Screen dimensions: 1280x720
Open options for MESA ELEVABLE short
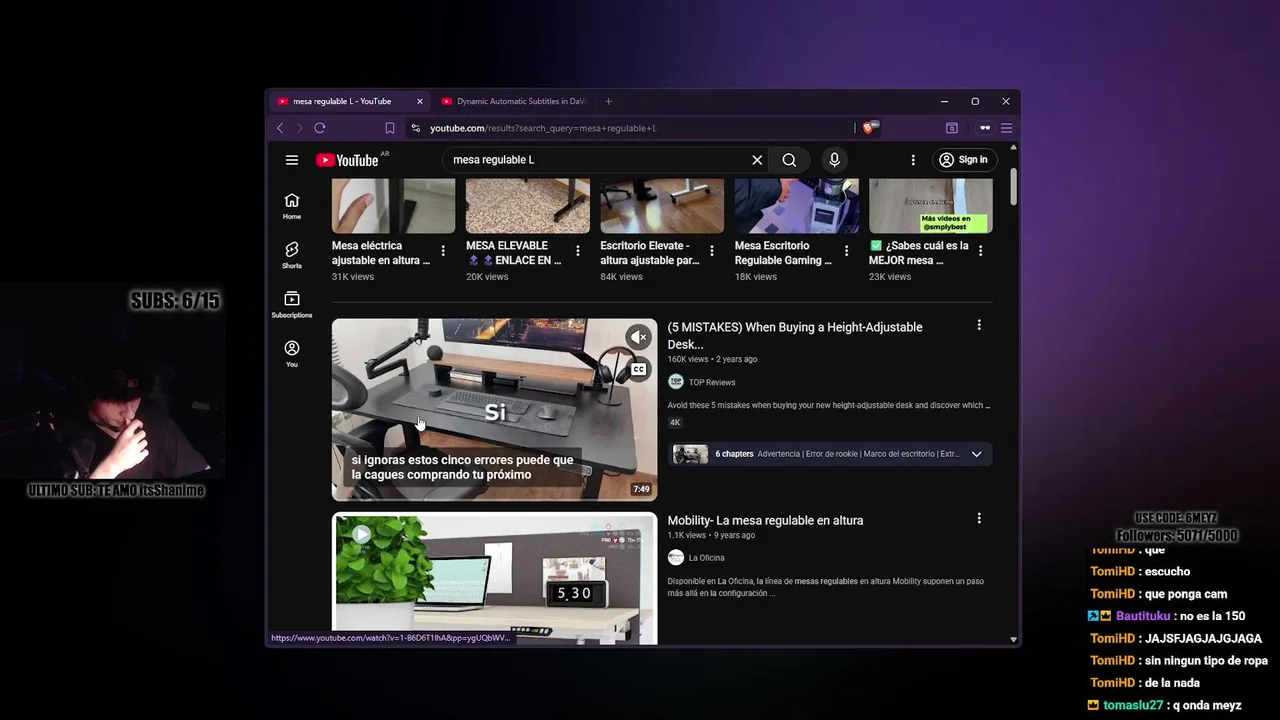577,251
